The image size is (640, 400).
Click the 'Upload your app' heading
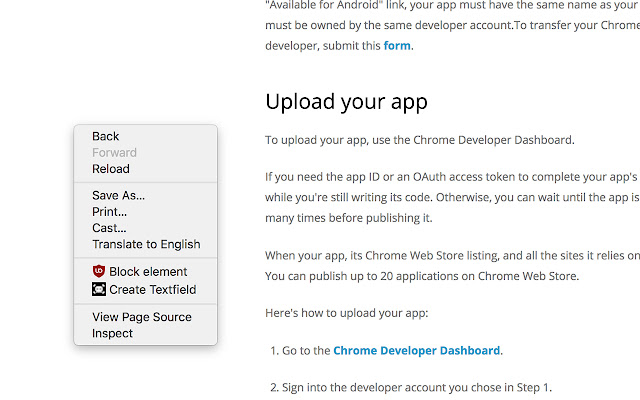tap(346, 101)
